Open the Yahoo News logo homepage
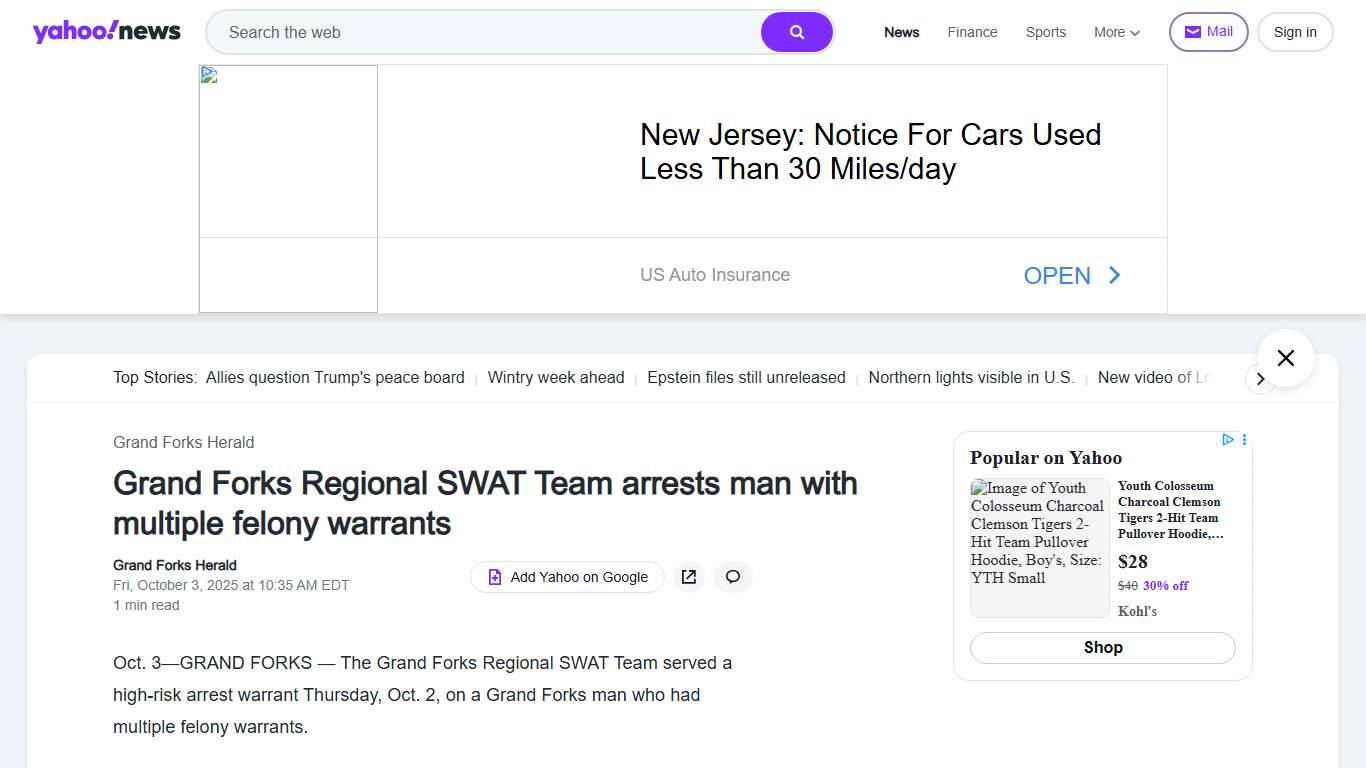Viewport: 1366px width, 768px height. (107, 32)
